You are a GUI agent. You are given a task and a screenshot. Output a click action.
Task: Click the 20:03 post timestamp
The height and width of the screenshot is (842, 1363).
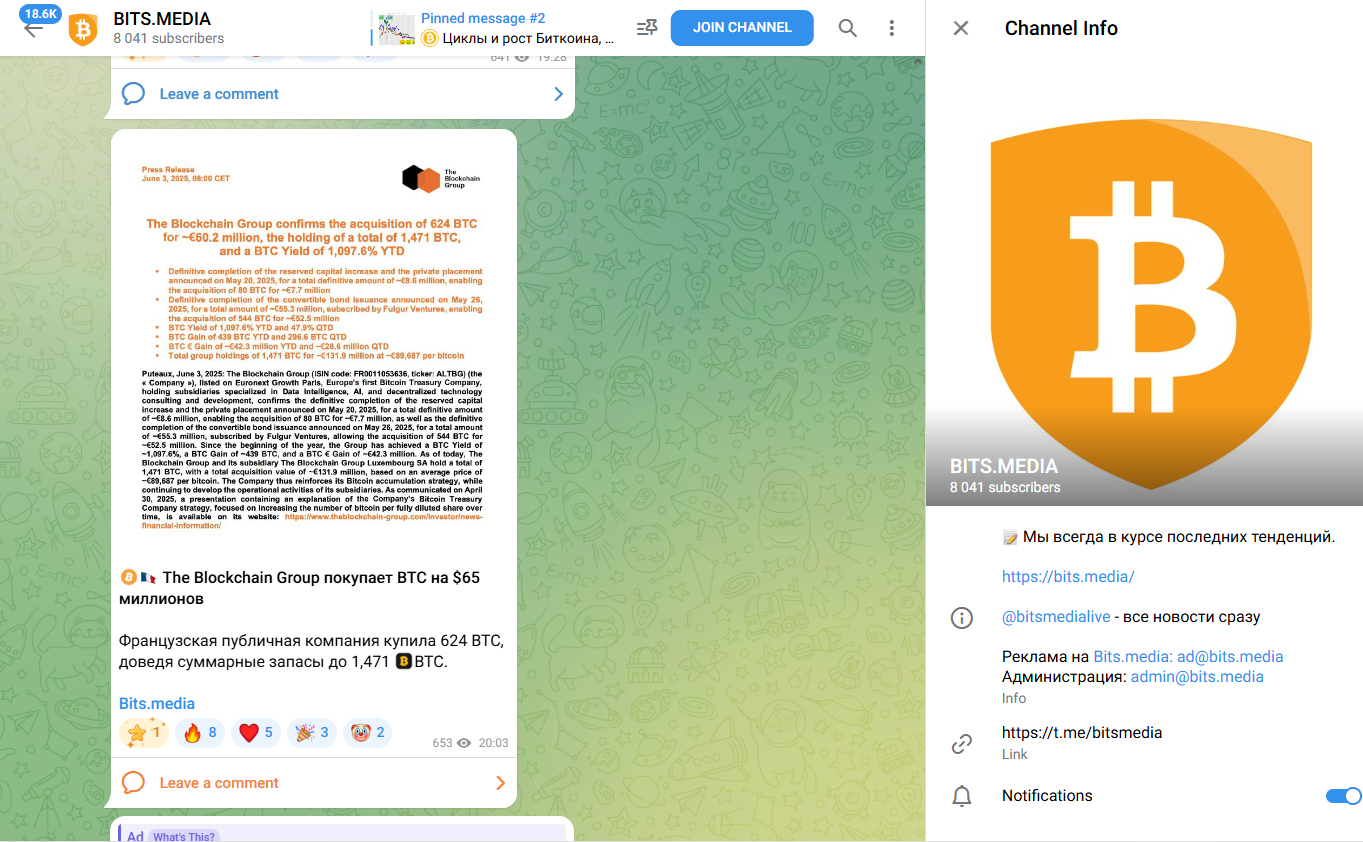(493, 743)
